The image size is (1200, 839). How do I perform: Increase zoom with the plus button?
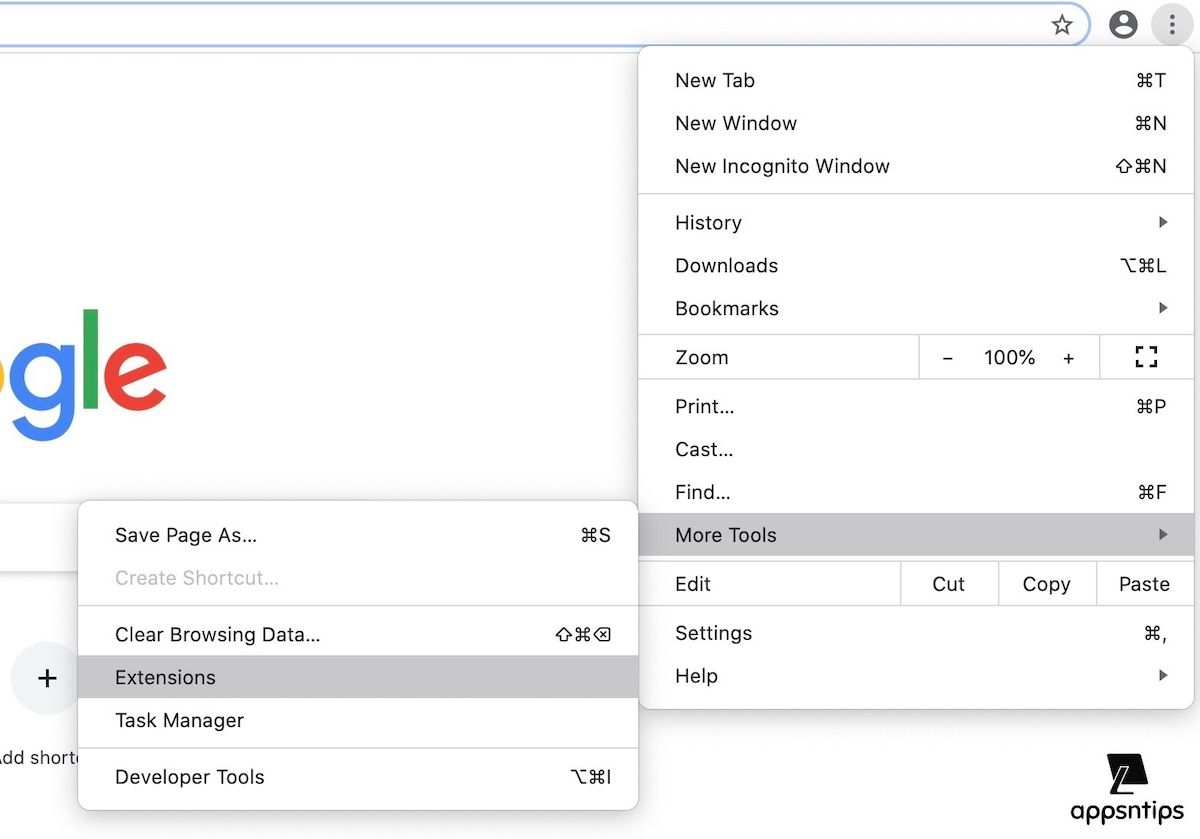pyautogui.click(x=1068, y=358)
